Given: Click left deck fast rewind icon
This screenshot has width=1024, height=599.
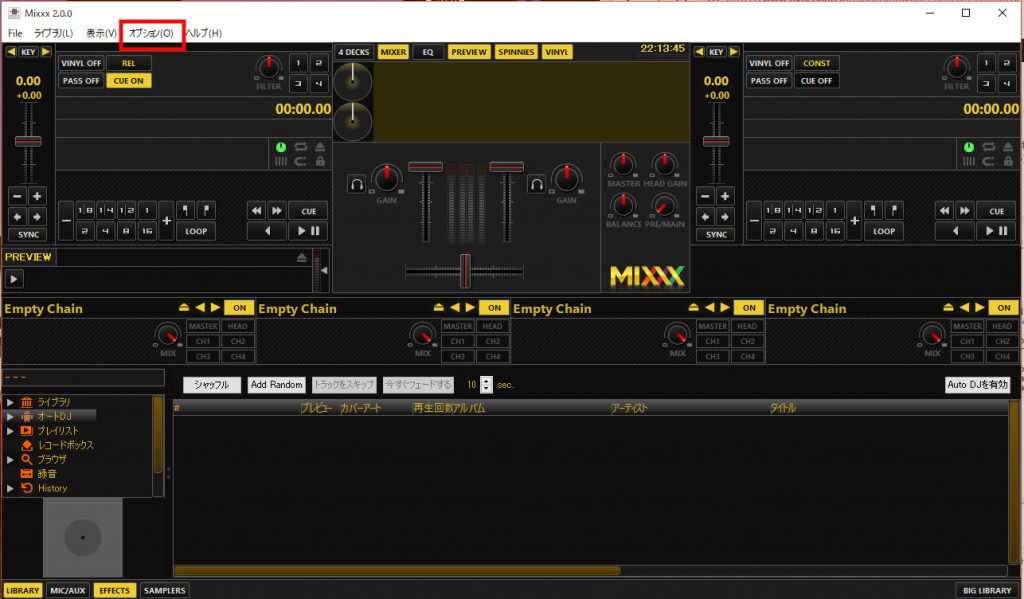Looking at the screenshot, I should click(257, 211).
